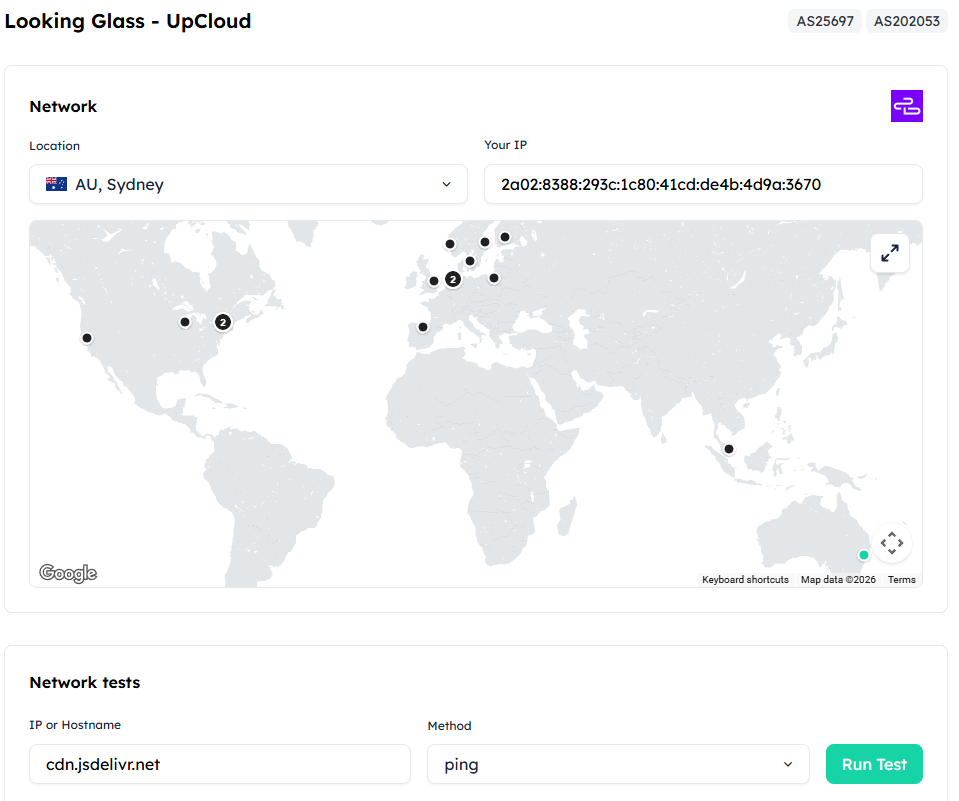Open the US east coast cluster marker labeled 2
The image size is (959, 801).
tap(223, 322)
